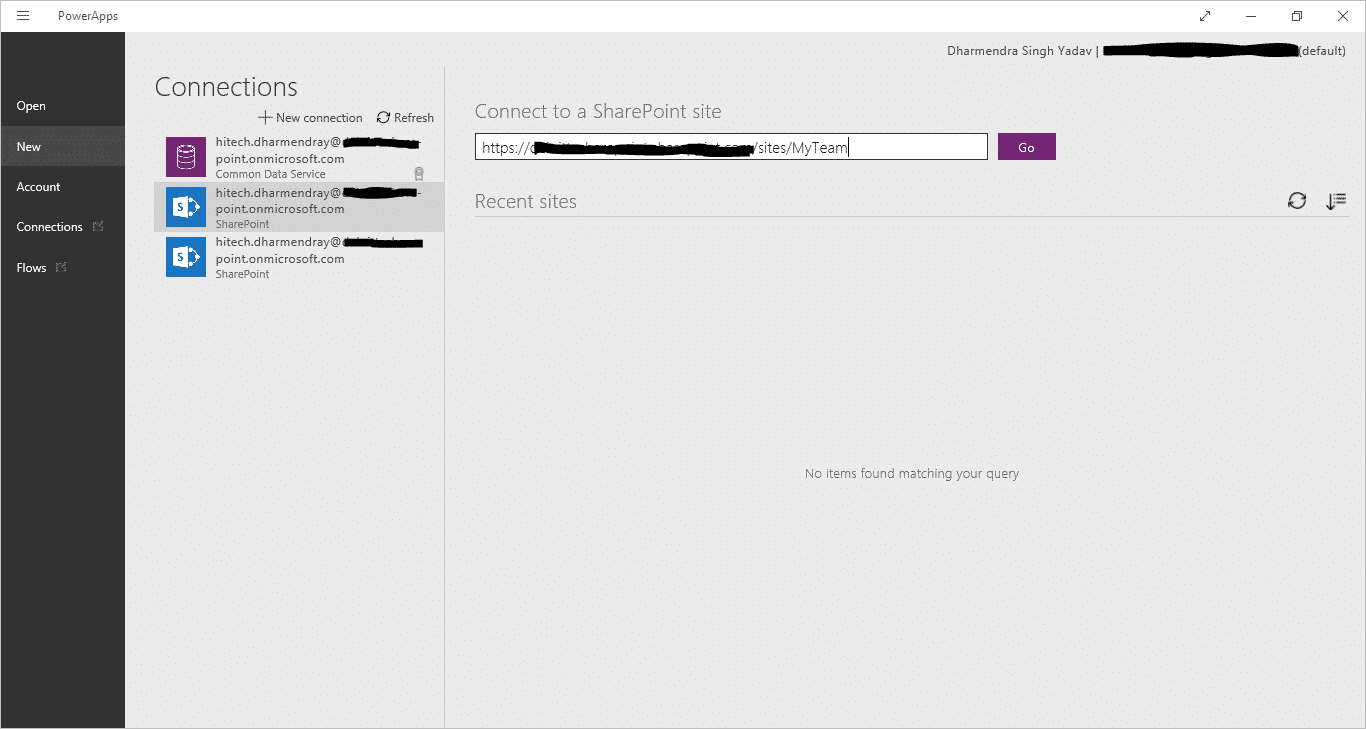Open the hamburger menu icon
The image size is (1366, 729).
tap(23, 16)
